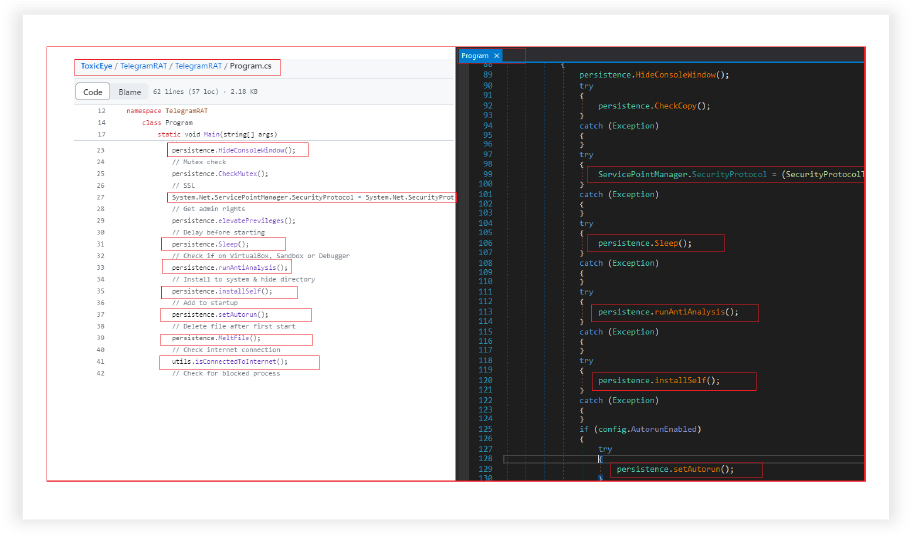Click persistence.Sleep() on dark editor line 106
The image size is (911, 534).
point(645,243)
